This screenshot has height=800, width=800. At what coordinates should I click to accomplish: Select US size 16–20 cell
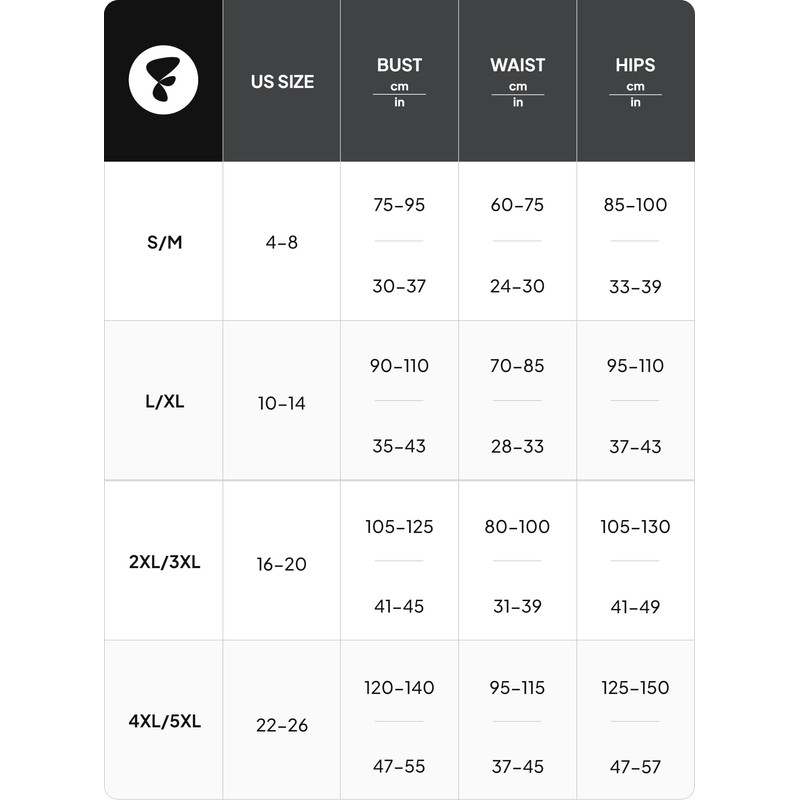[281, 564]
